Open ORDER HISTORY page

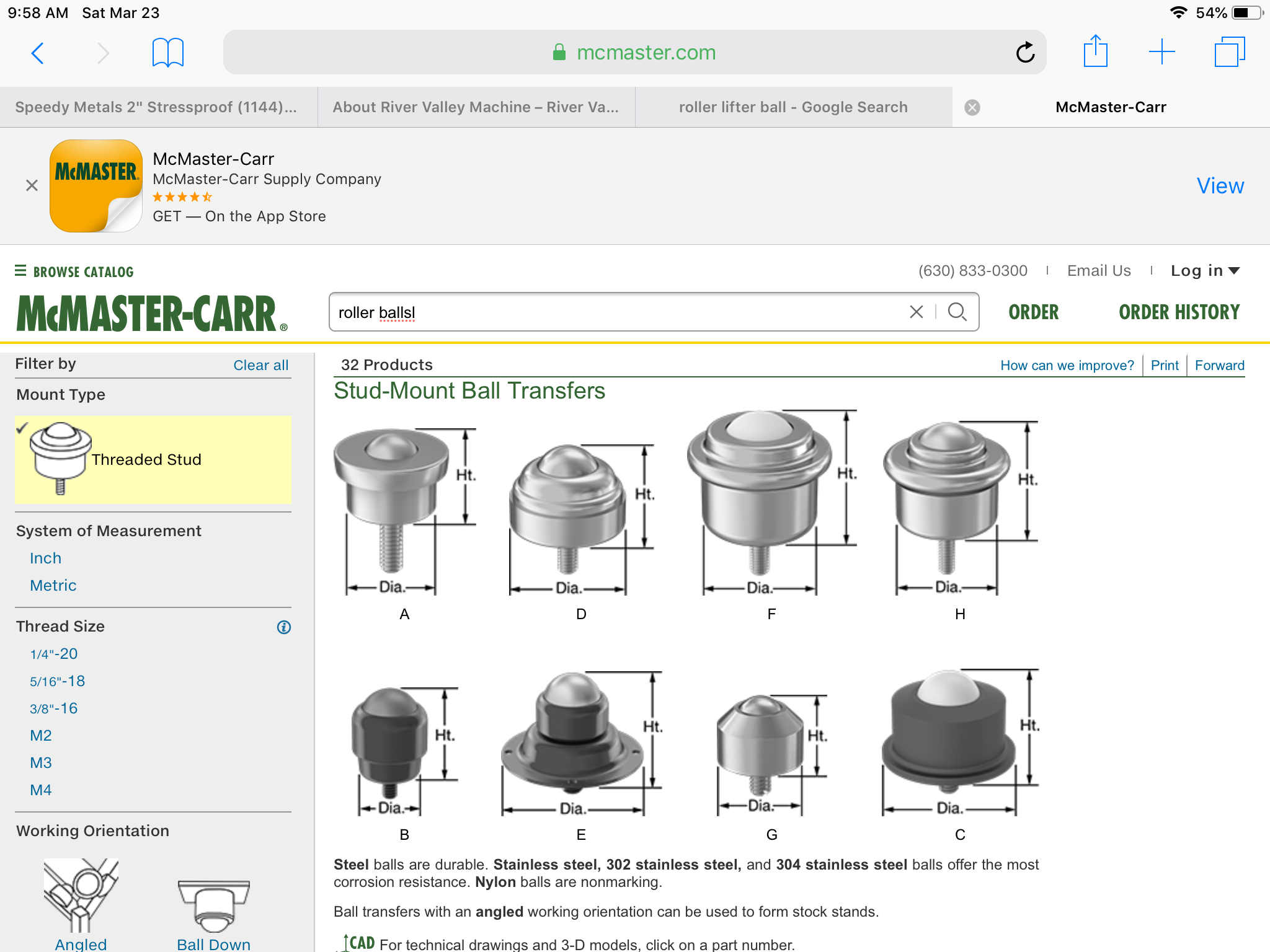click(1179, 312)
